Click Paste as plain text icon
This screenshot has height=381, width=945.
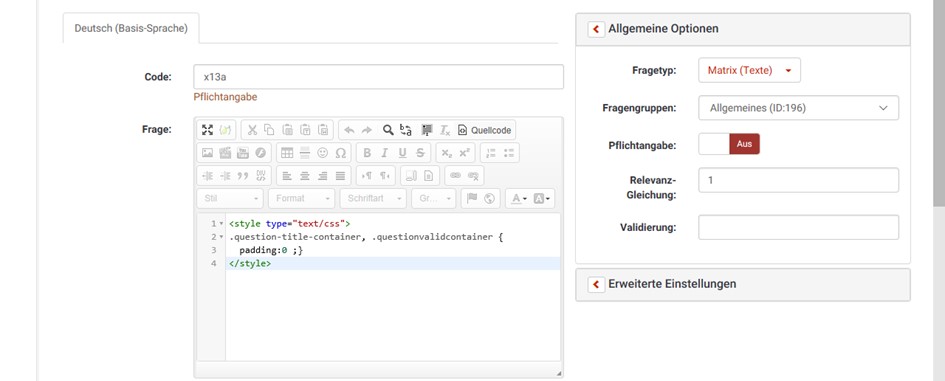306,130
